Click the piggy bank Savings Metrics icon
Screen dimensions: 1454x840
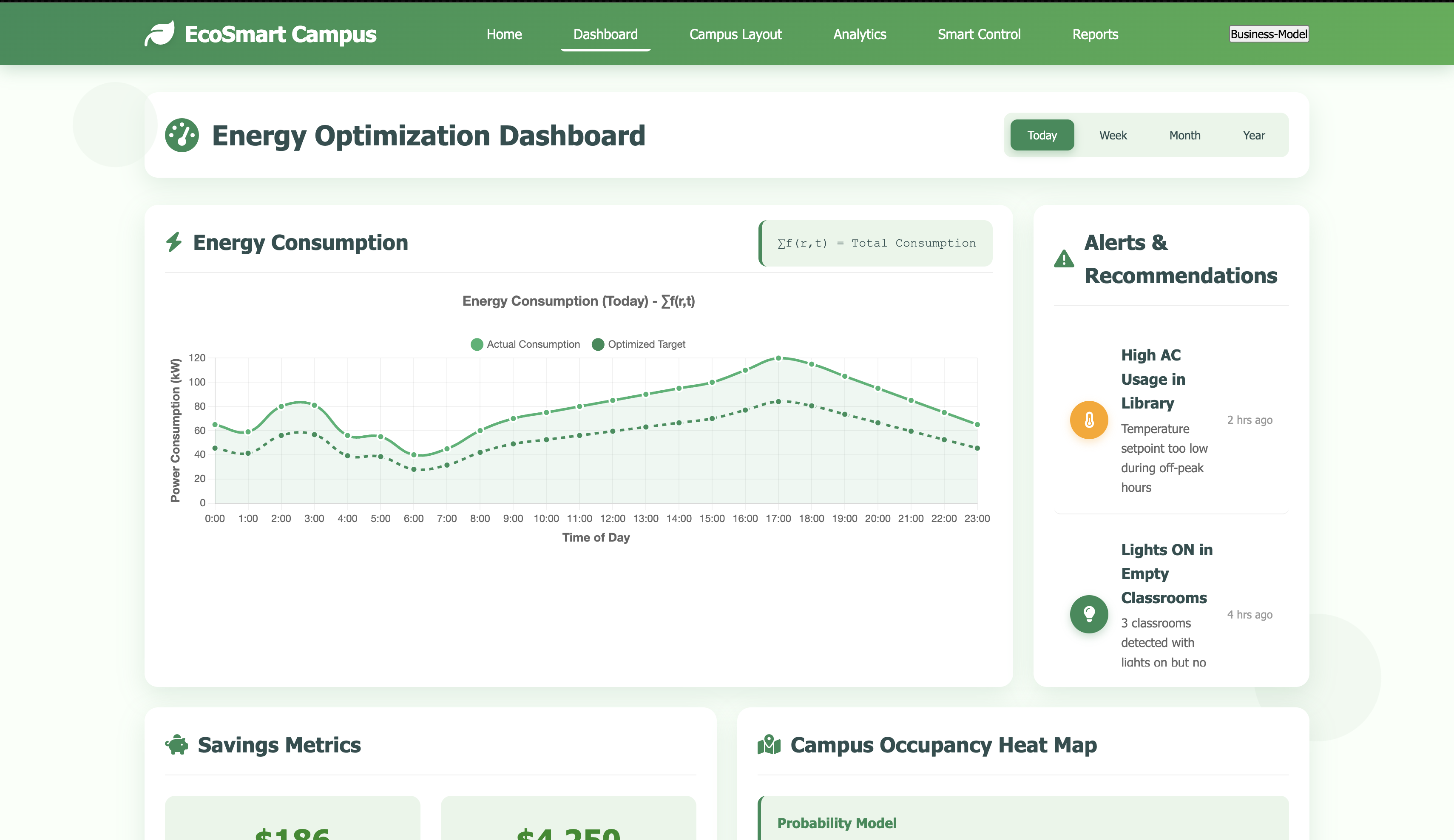coord(176,745)
